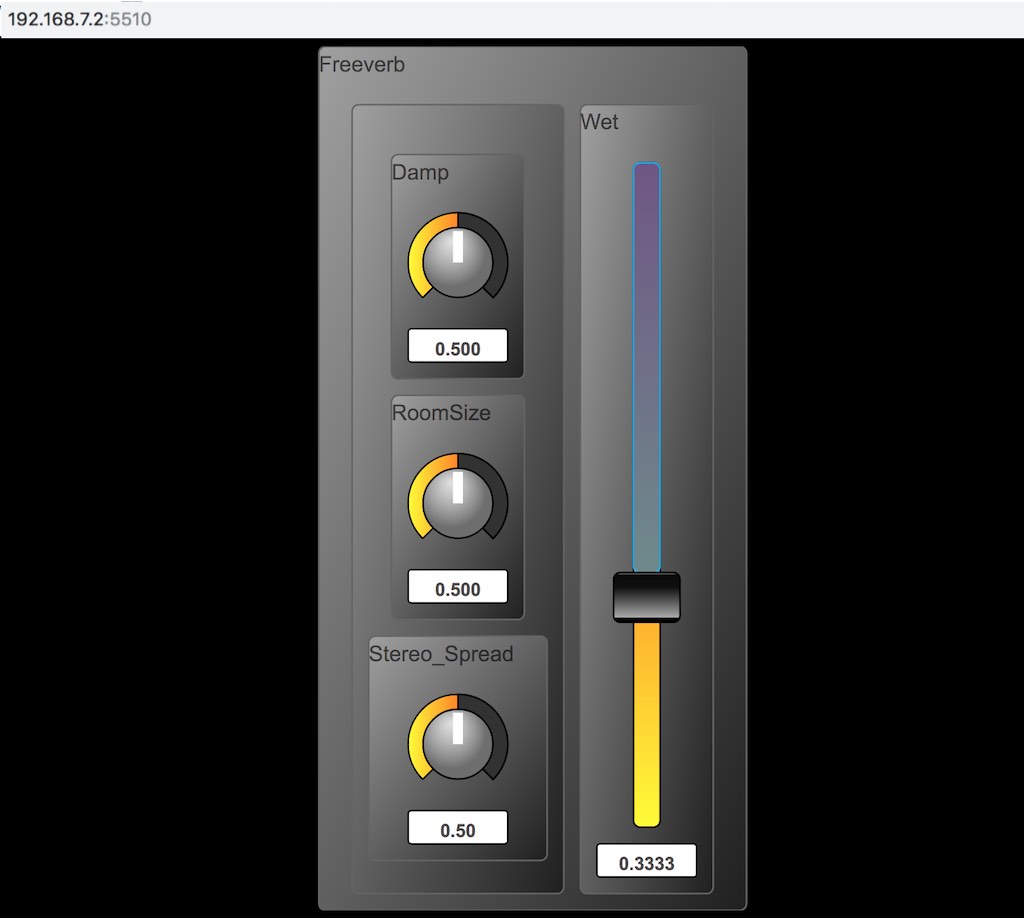Viewport: 1024px width, 918px height.
Task: Click the browser address bar 192.168.7.2:5510
Action: 512,19
